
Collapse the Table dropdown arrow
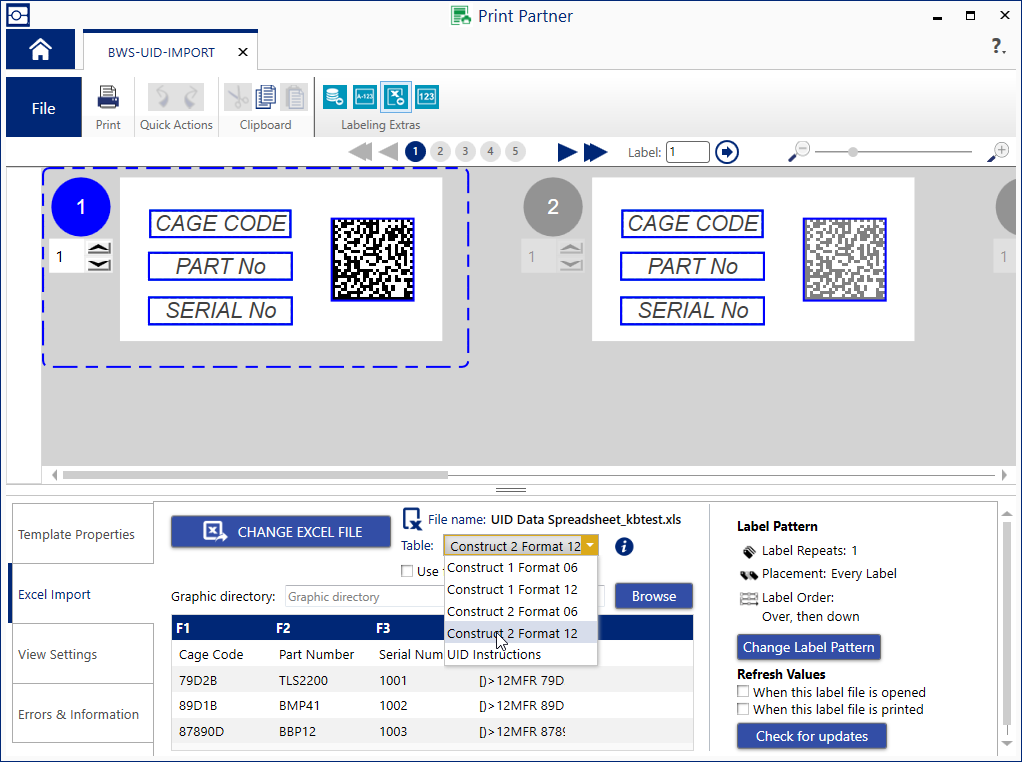point(590,546)
